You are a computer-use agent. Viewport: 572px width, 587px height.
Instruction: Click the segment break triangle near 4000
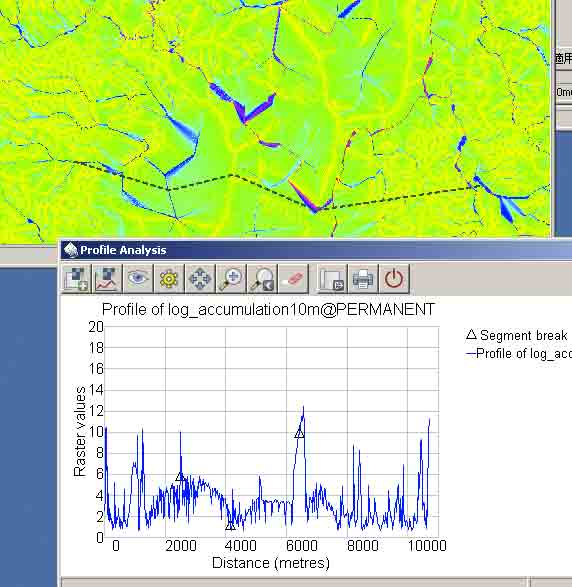(230, 526)
